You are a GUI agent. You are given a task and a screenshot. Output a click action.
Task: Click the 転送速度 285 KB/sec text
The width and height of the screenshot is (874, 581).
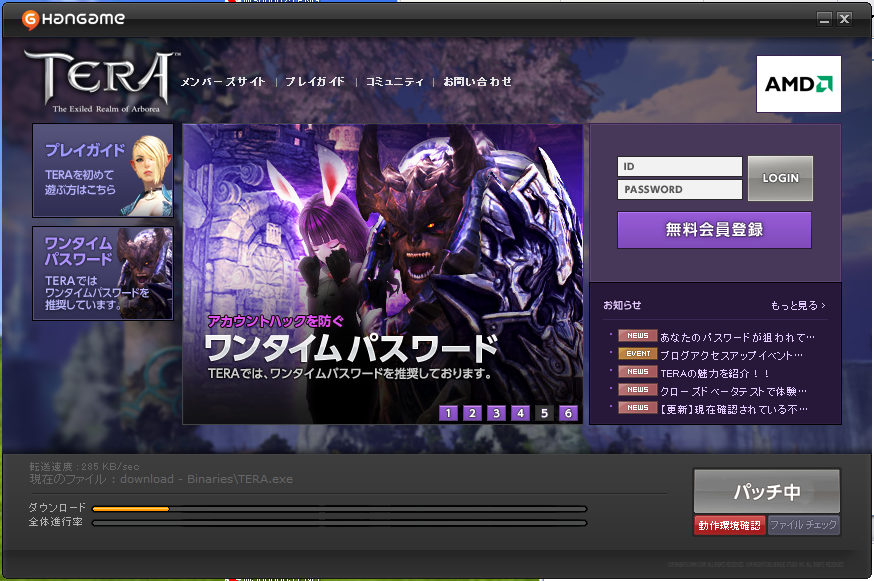[x=84, y=466]
